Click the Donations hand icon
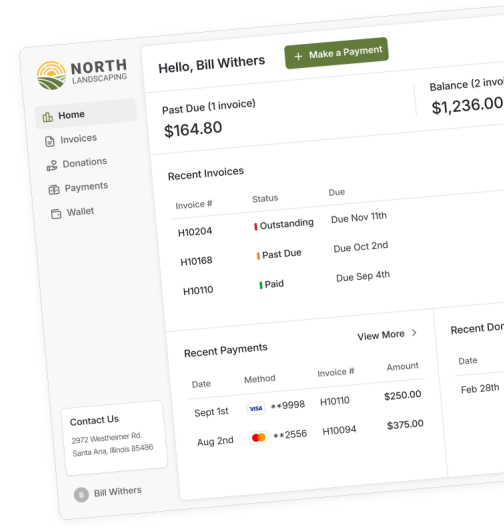The height and width of the screenshot is (531, 504). pyautogui.click(x=52, y=166)
